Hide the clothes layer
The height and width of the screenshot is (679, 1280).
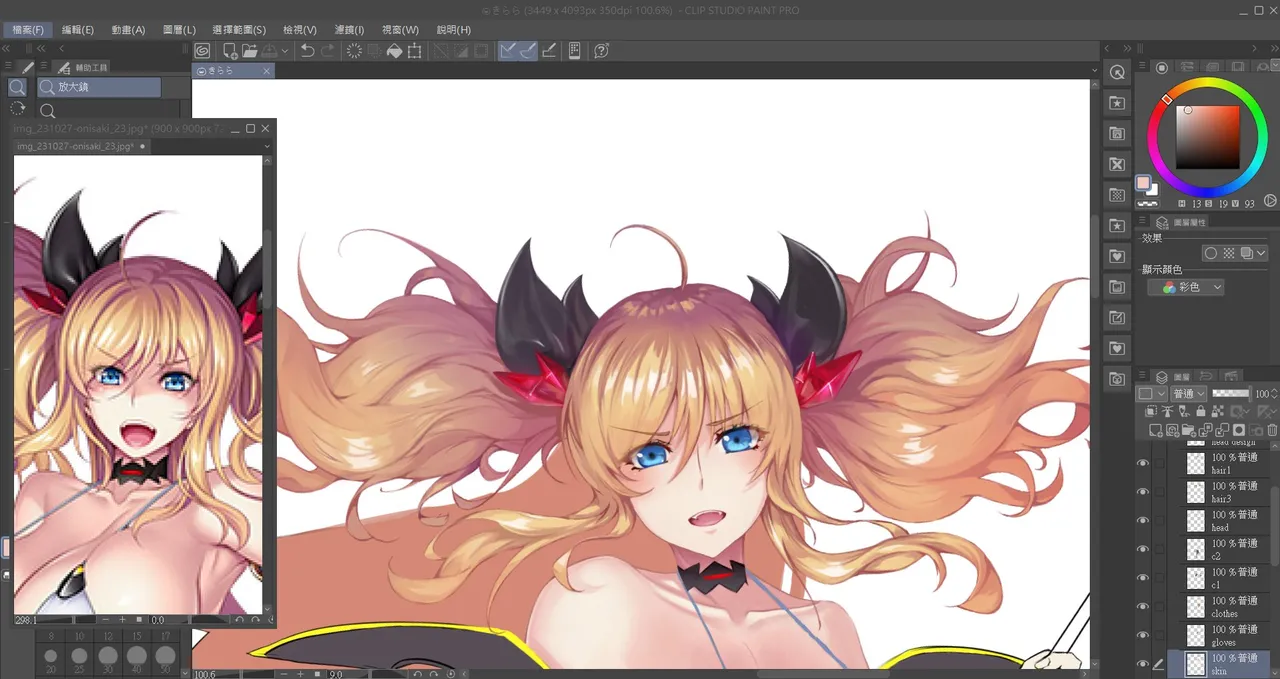[x=1143, y=606]
